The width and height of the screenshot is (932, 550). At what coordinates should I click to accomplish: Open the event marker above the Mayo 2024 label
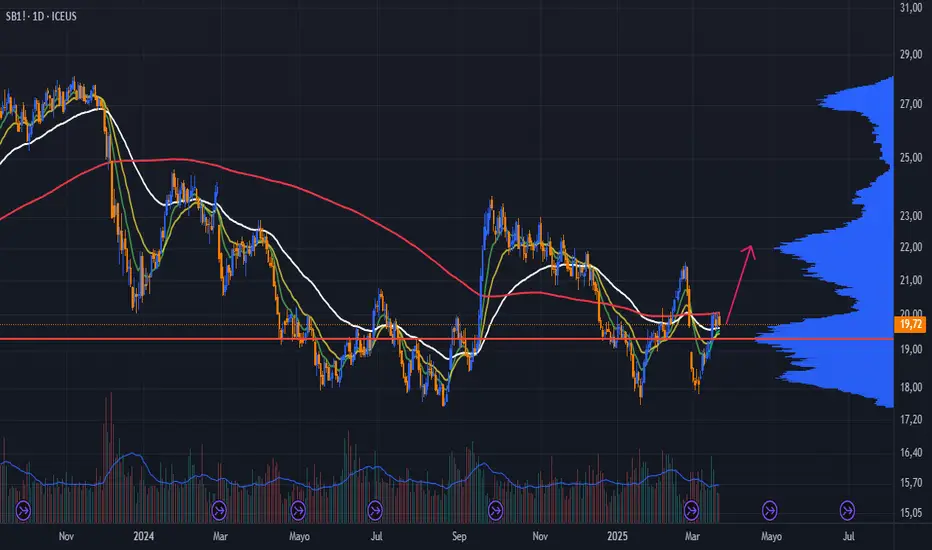coord(298,510)
